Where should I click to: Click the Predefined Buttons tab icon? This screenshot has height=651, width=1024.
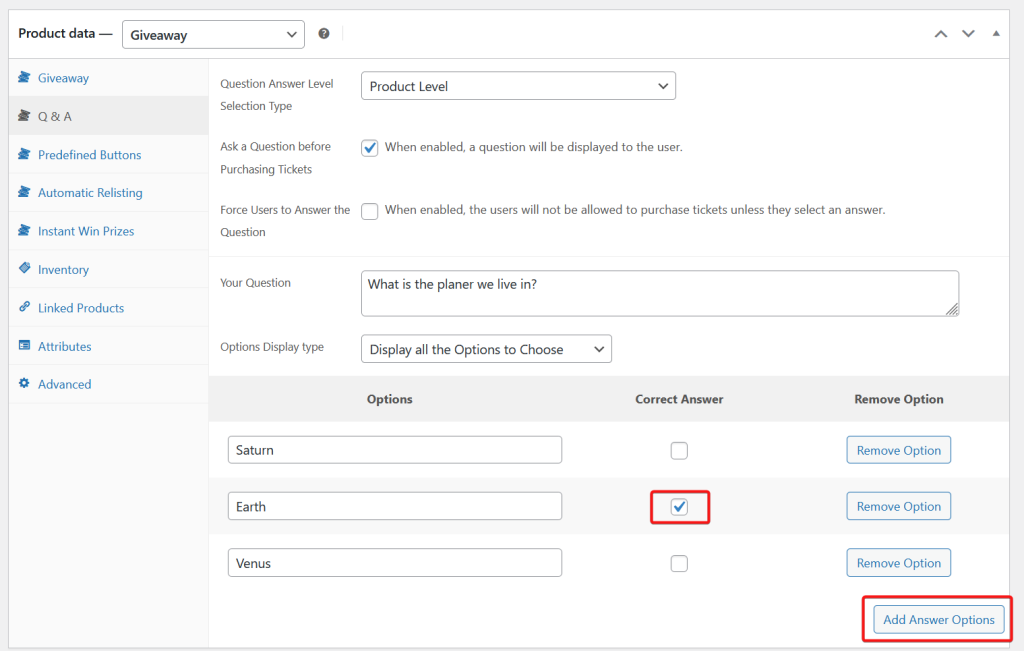click(x=25, y=155)
